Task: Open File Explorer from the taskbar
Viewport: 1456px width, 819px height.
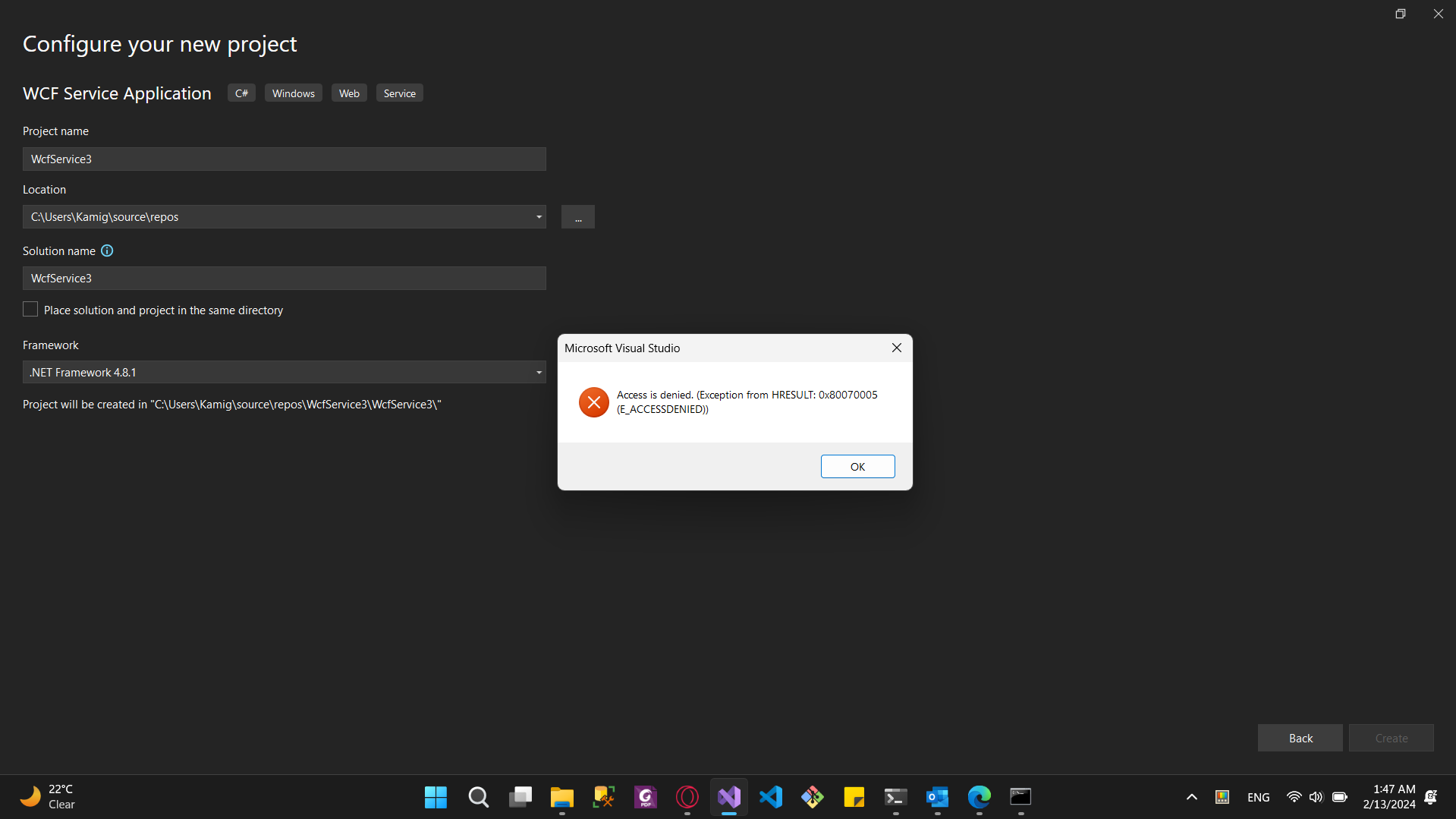Action: click(x=561, y=797)
